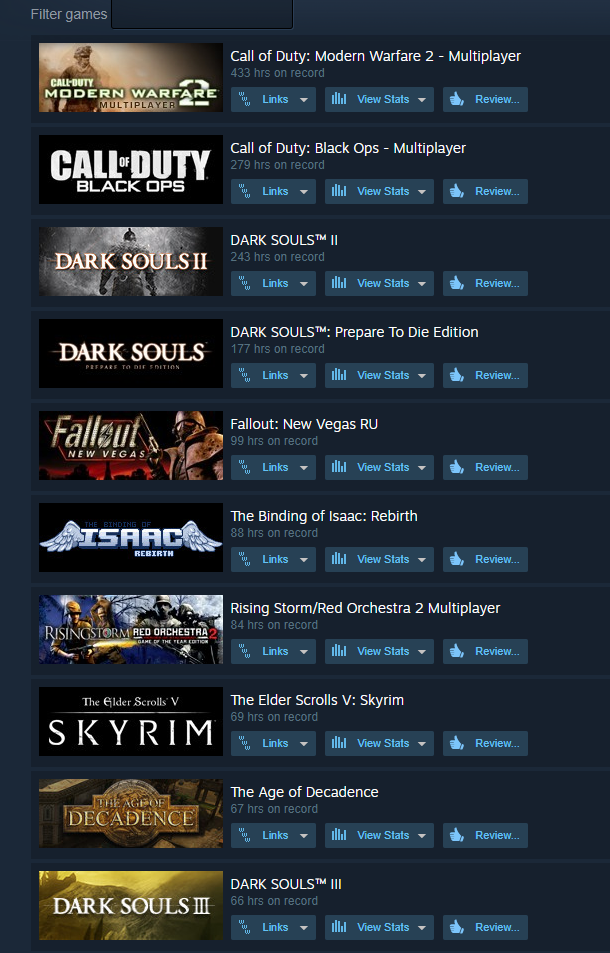
Task: Expand View Stats dropdown arrow for DARK SOULS II
Action: [x=422, y=284]
